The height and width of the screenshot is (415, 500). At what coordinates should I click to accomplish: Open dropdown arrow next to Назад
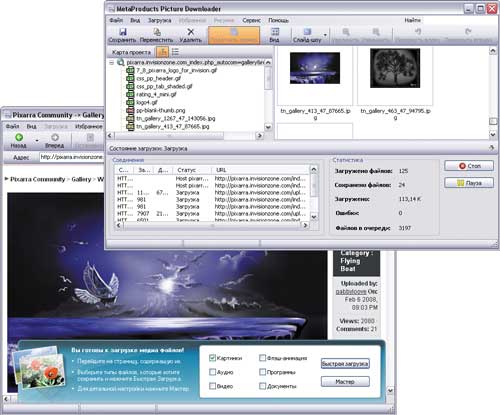pyautogui.click(x=37, y=141)
